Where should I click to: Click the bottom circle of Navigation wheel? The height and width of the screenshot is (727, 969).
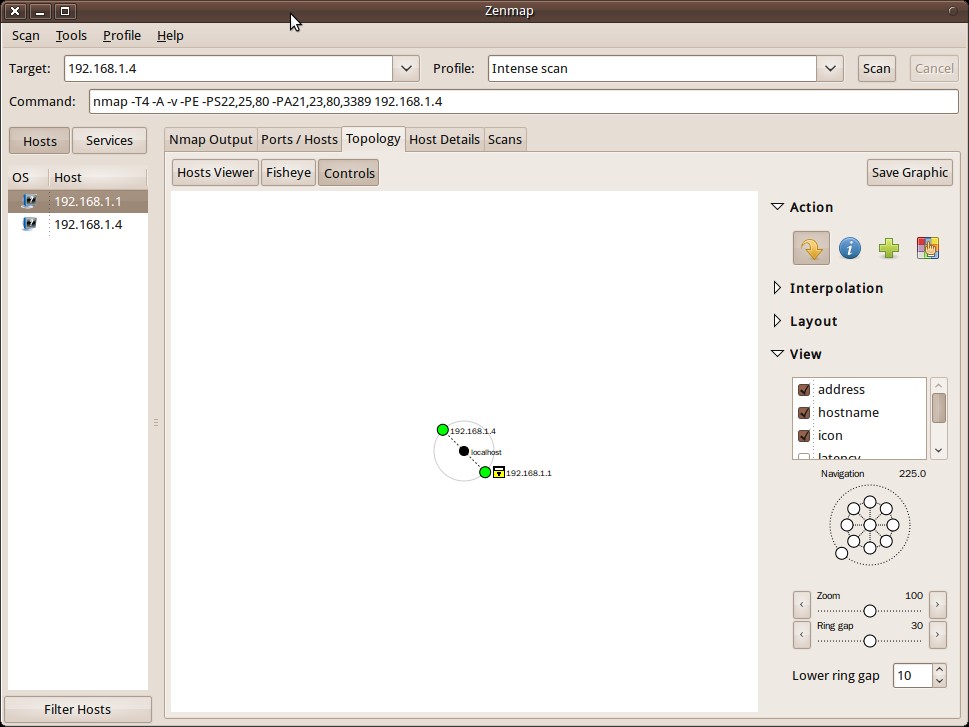870,548
